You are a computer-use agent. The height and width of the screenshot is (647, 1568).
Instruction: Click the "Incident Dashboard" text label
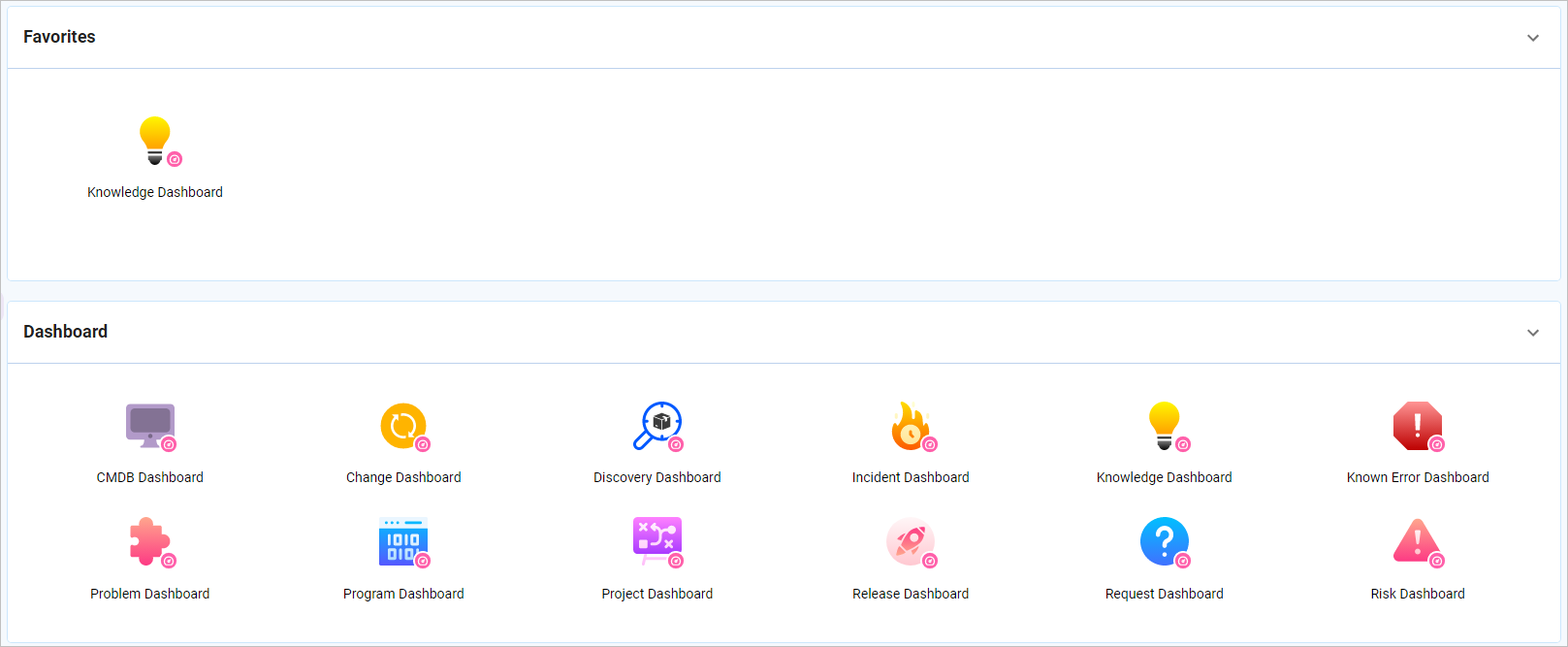point(911,477)
